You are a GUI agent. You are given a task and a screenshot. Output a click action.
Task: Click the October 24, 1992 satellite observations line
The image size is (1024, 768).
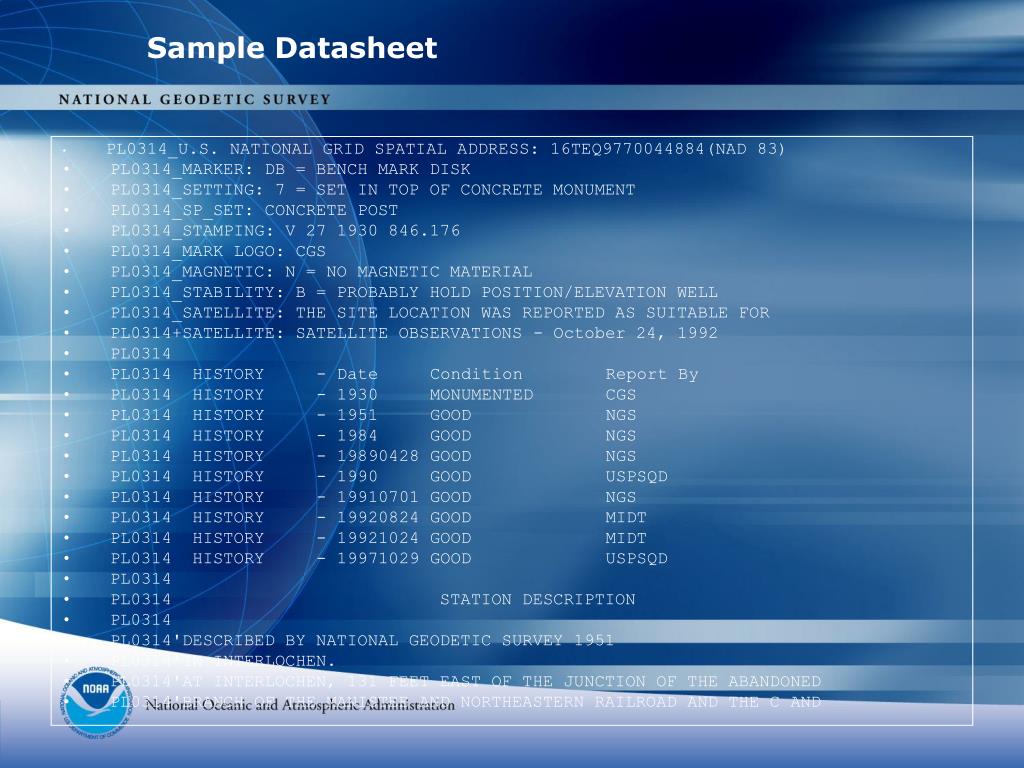(x=414, y=333)
